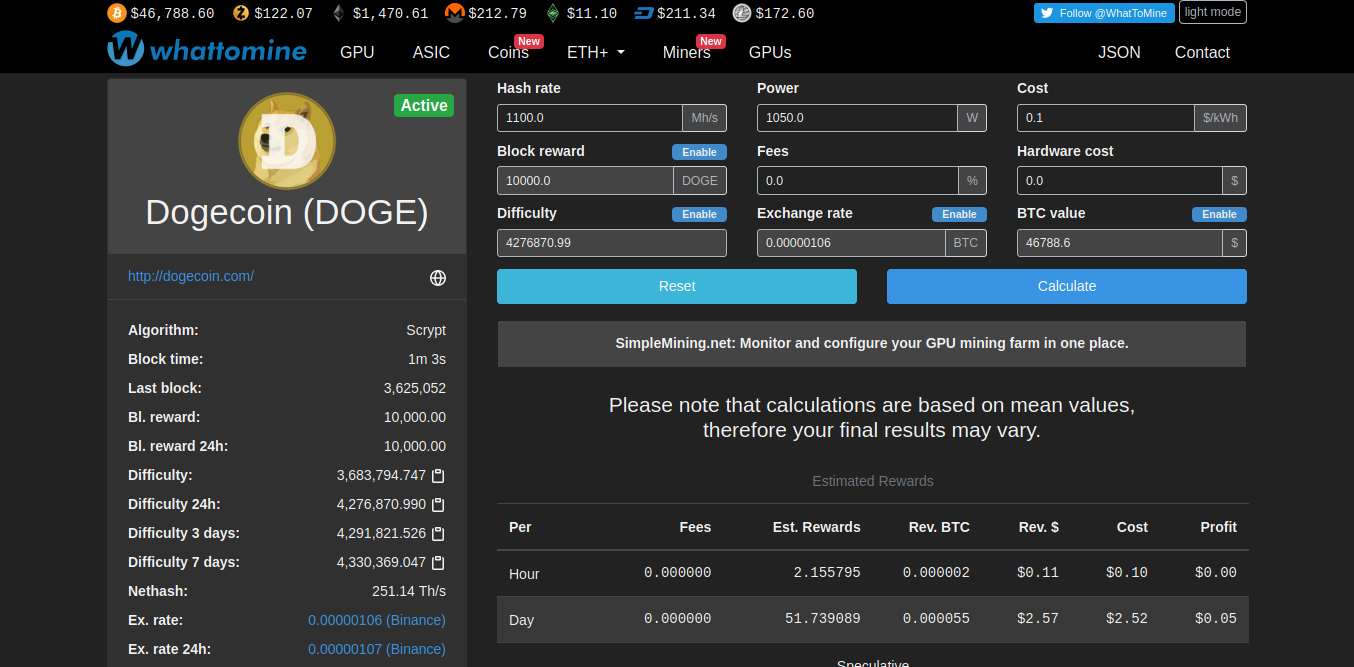Follow @WhatToMine on Twitter
Viewport: 1354px width, 667px height.
pyautogui.click(x=1104, y=13)
